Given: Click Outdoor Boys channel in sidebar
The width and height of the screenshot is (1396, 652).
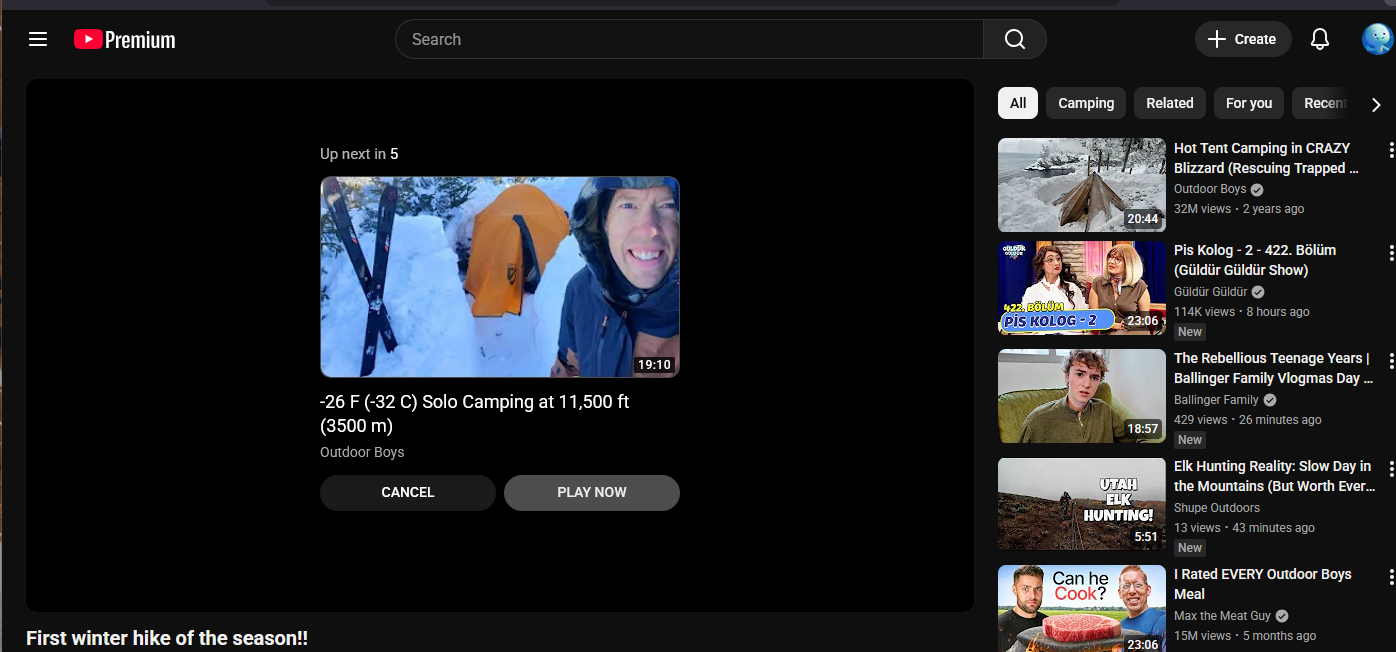Looking at the screenshot, I should 1210,189.
